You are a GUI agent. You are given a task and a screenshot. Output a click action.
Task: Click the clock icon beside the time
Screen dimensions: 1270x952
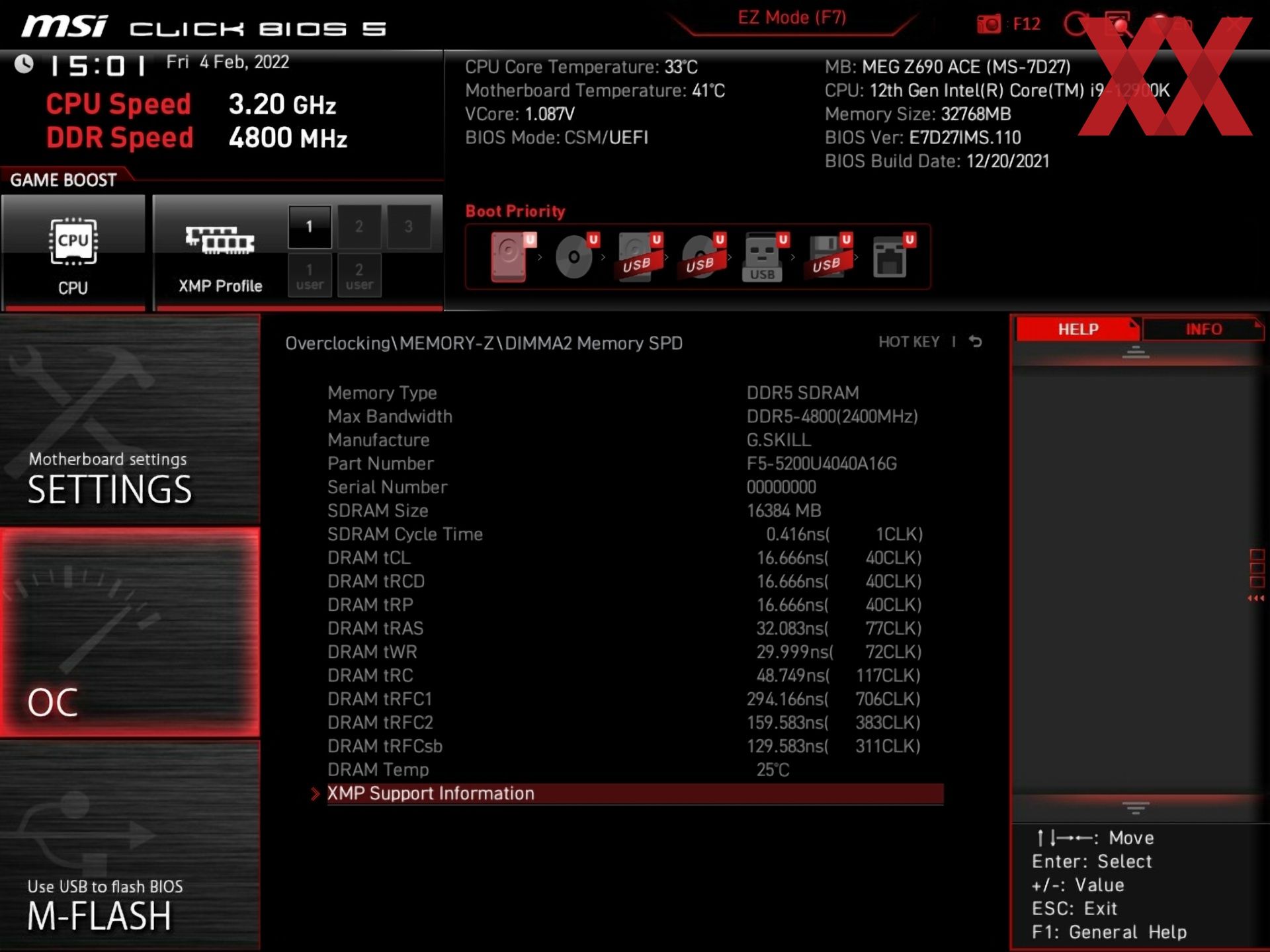pos(24,64)
